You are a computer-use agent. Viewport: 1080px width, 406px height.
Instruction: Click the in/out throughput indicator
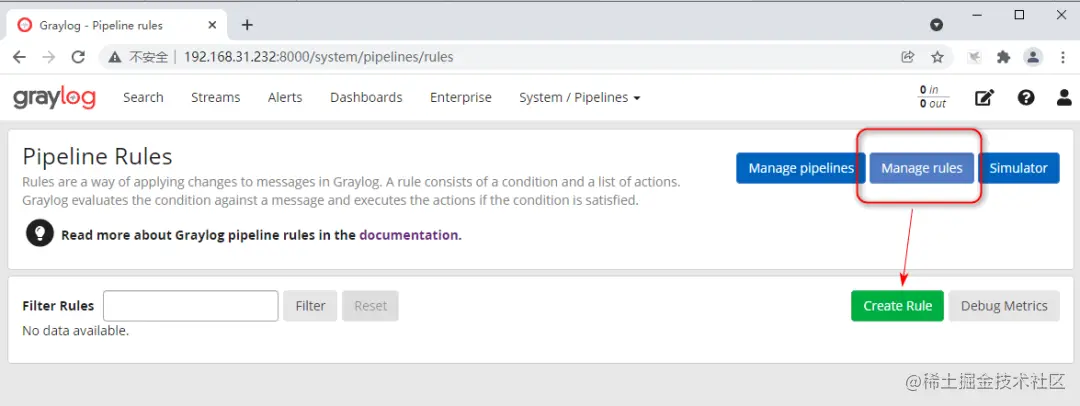pos(933,97)
